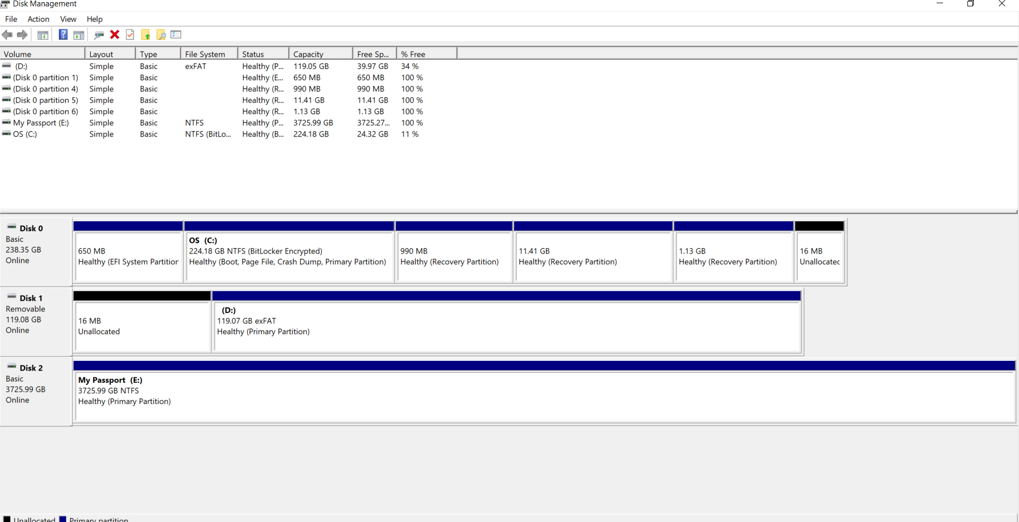This screenshot has height=522, width=1019.
Task: Click the Connect/Rescan disk toolbar icon
Action: [x=99, y=34]
